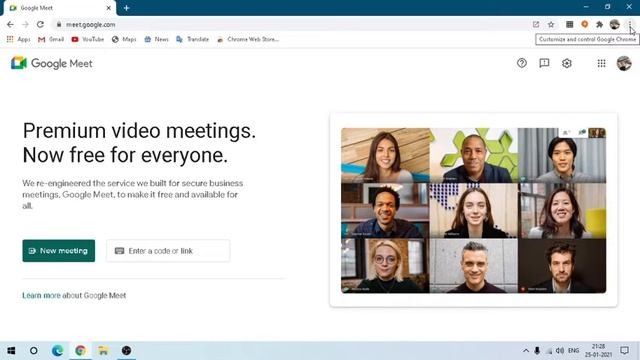The width and height of the screenshot is (640, 360).
Task: Click the browser forward arrow
Action: pyautogui.click(x=25, y=24)
